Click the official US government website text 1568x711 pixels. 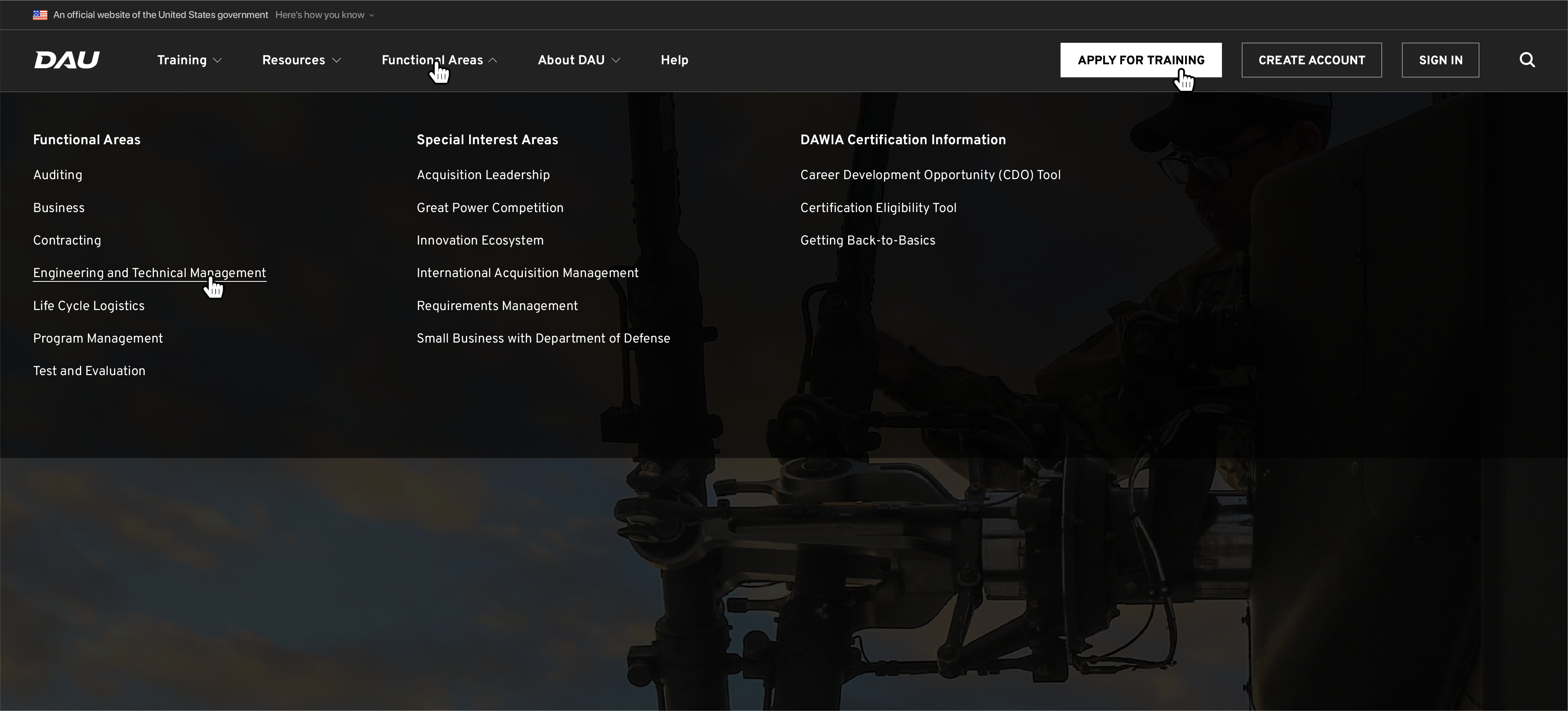point(161,15)
